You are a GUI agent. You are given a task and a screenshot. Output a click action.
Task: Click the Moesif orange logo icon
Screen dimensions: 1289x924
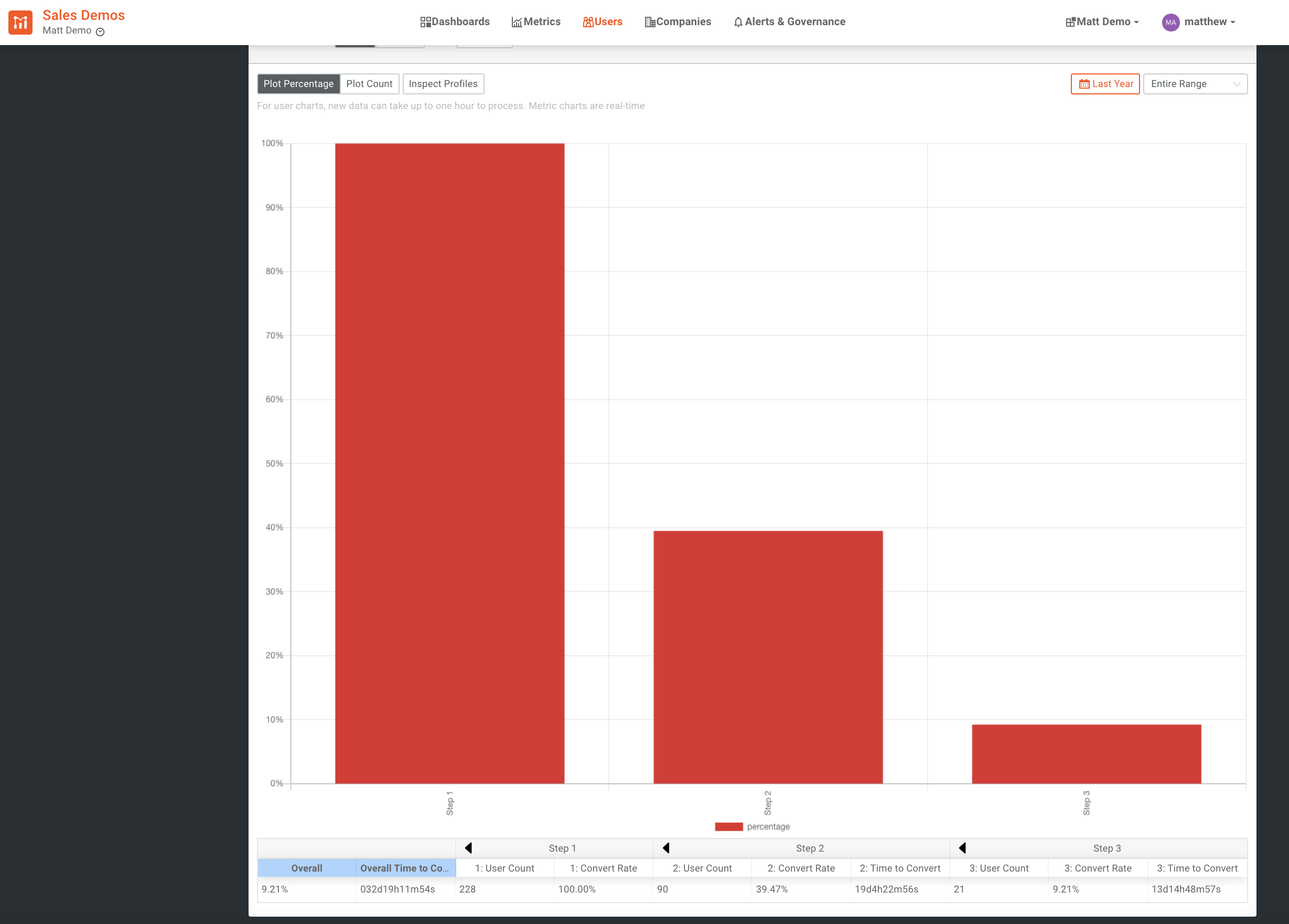20,22
